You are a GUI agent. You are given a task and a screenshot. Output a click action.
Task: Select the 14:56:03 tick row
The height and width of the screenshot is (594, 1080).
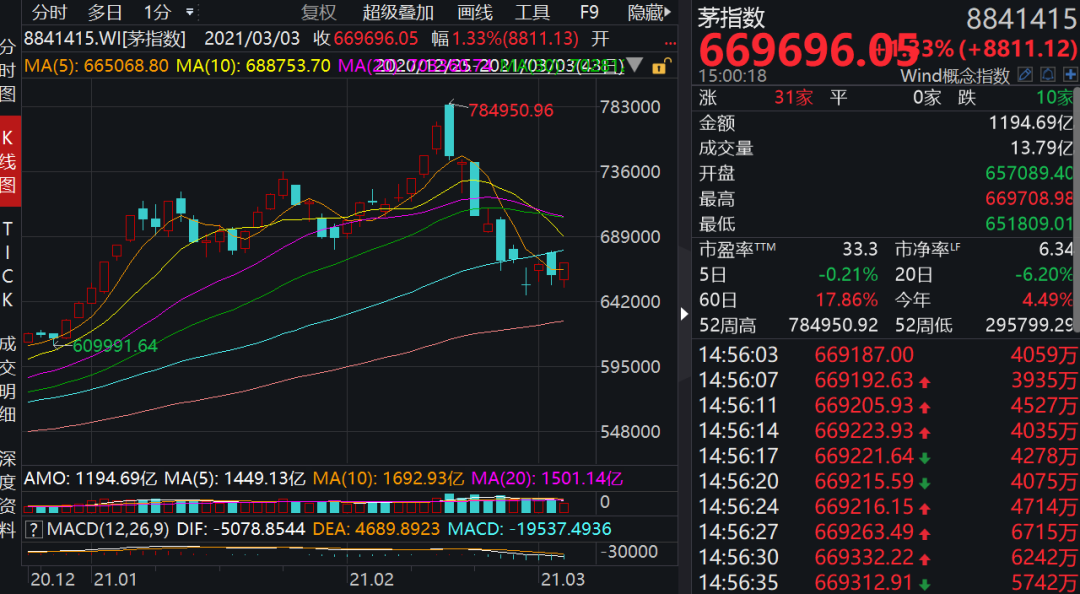point(886,356)
